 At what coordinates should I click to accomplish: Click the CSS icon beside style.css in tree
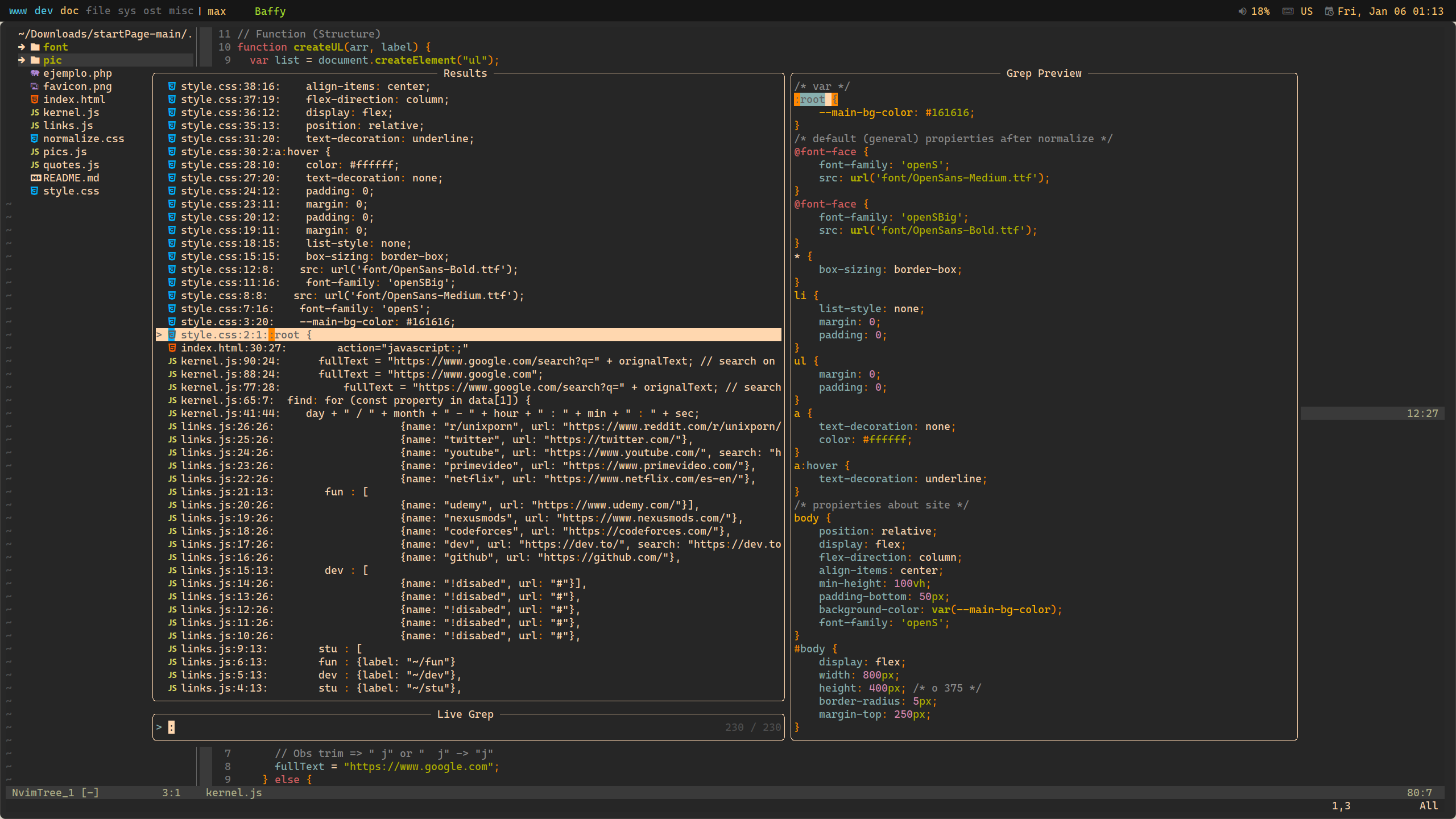(35, 191)
